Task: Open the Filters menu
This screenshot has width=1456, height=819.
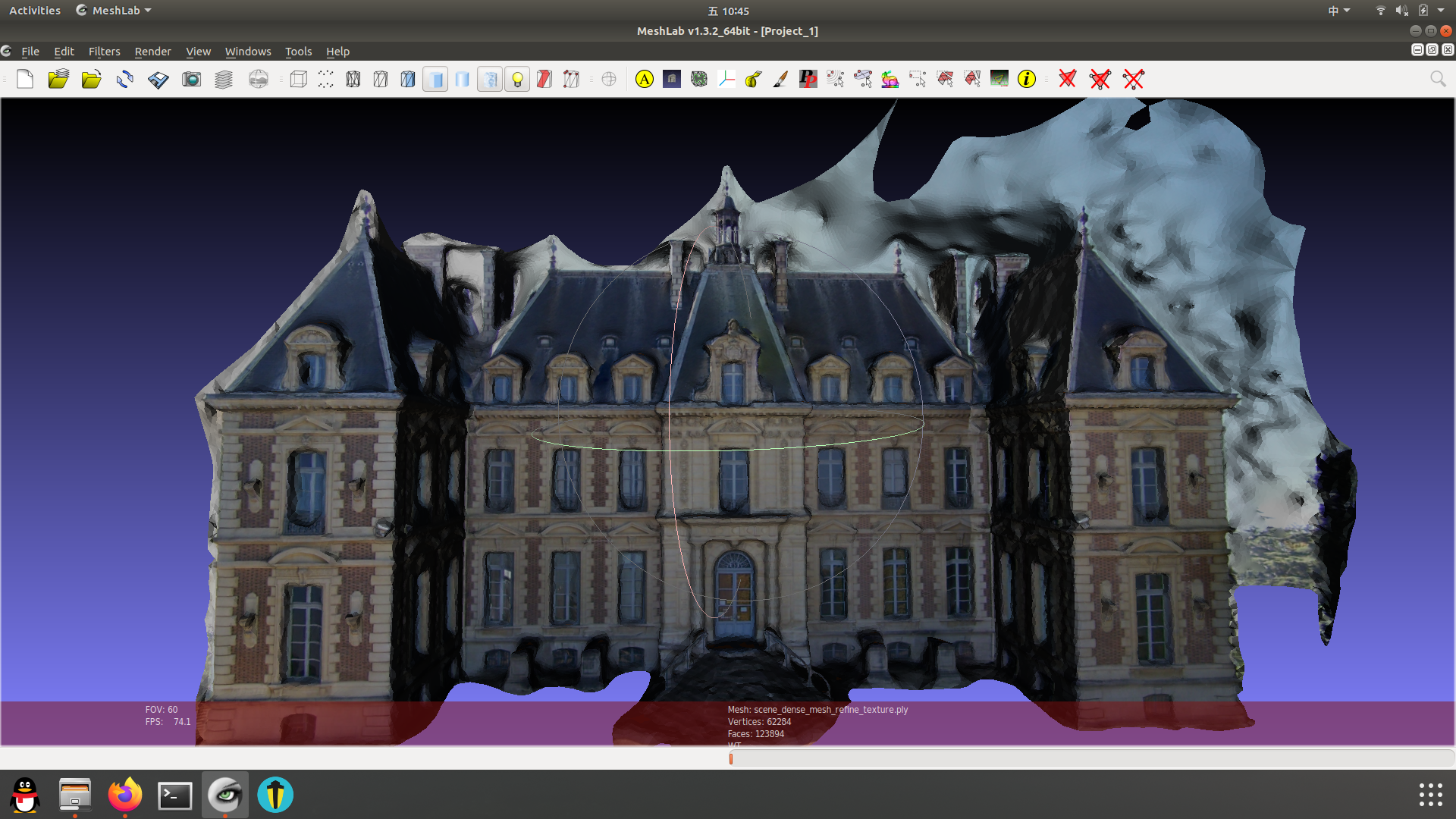Action: point(105,52)
